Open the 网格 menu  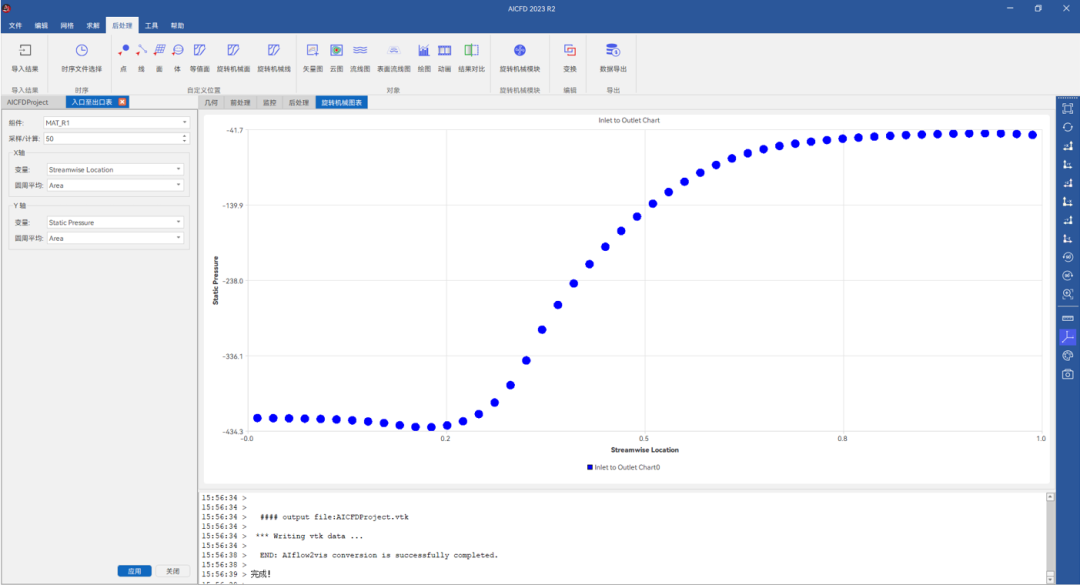pos(67,25)
